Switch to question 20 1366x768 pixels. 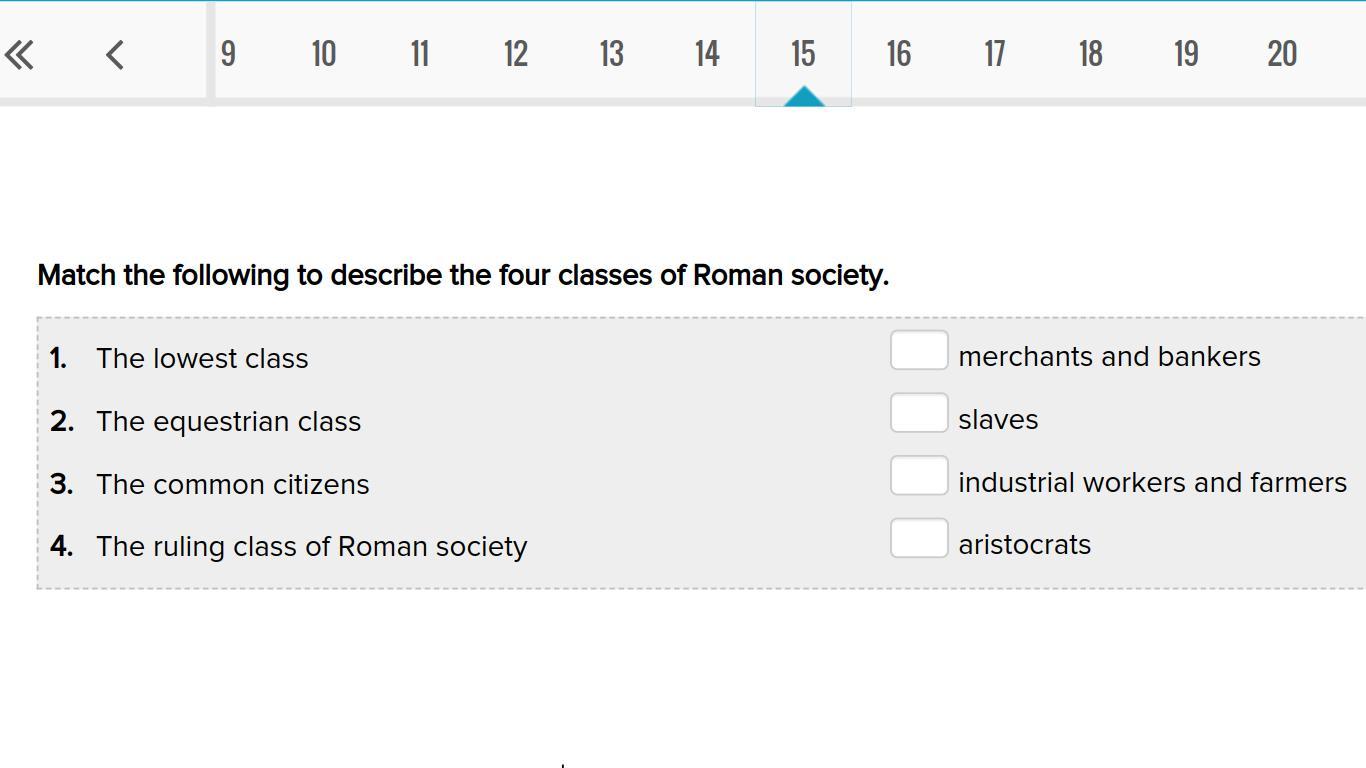[x=1282, y=54]
